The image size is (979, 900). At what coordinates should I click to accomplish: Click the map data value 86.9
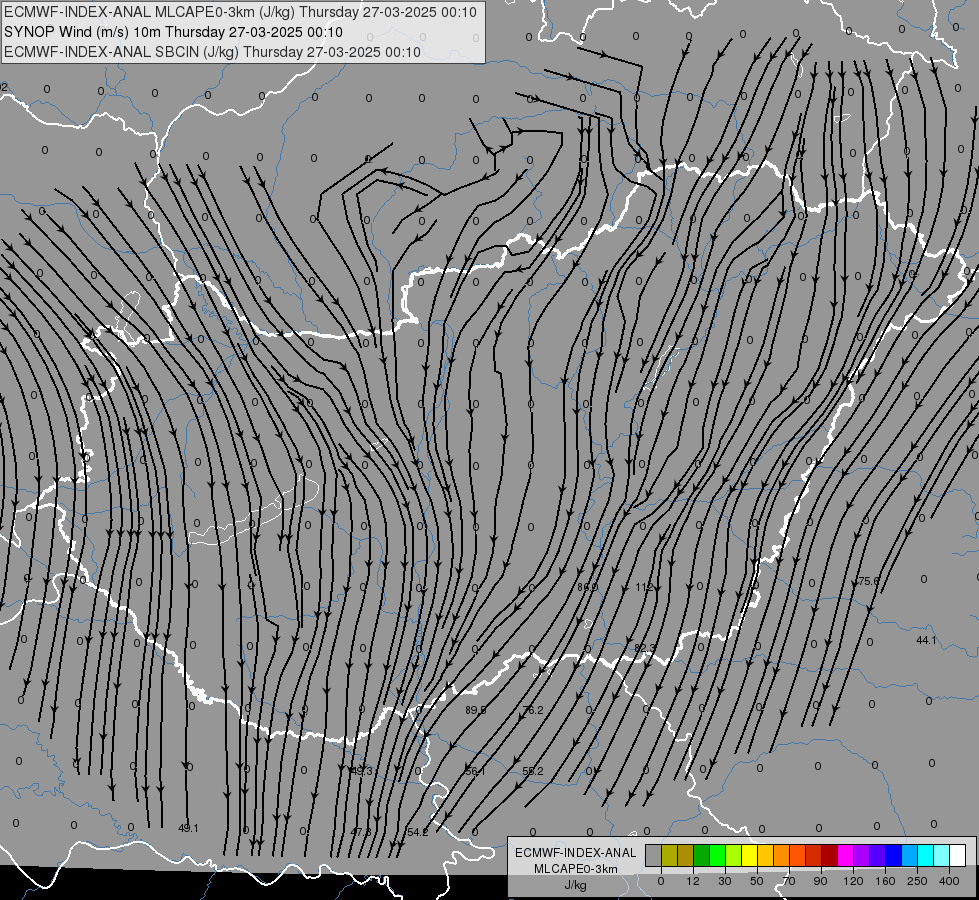tap(587, 587)
